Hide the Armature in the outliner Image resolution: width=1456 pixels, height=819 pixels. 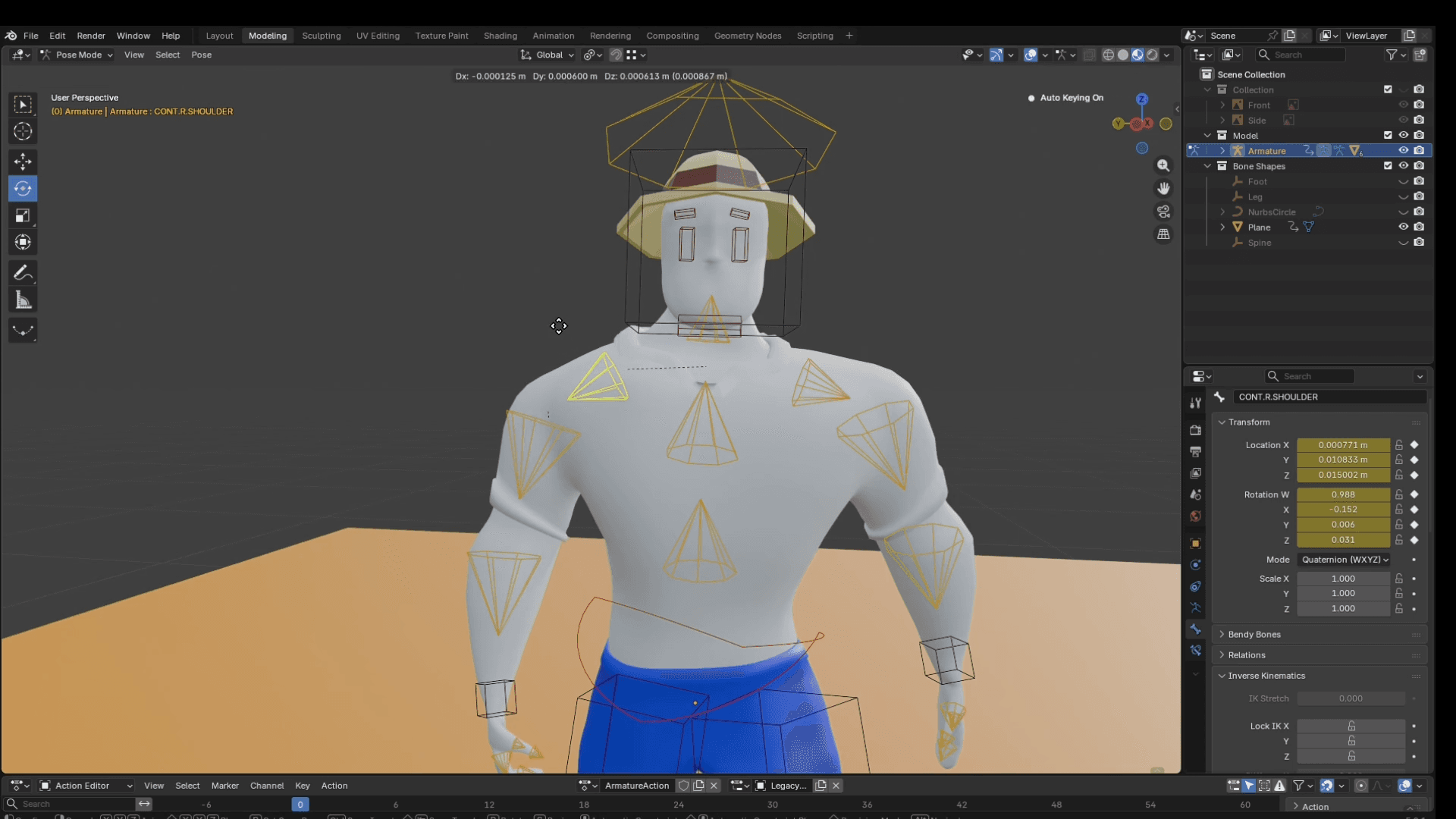coord(1403,151)
